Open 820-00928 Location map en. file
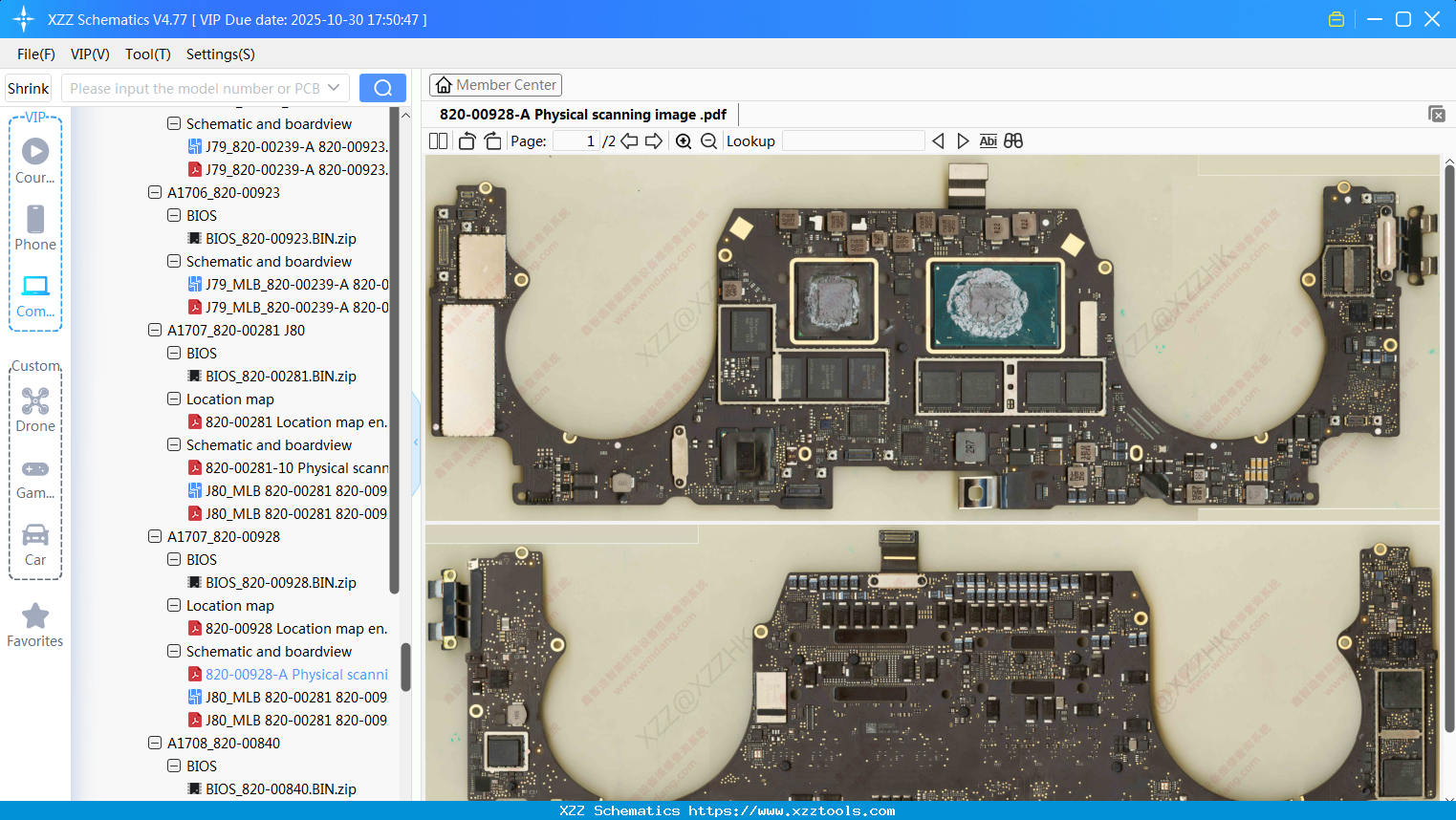 [x=296, y=629]
